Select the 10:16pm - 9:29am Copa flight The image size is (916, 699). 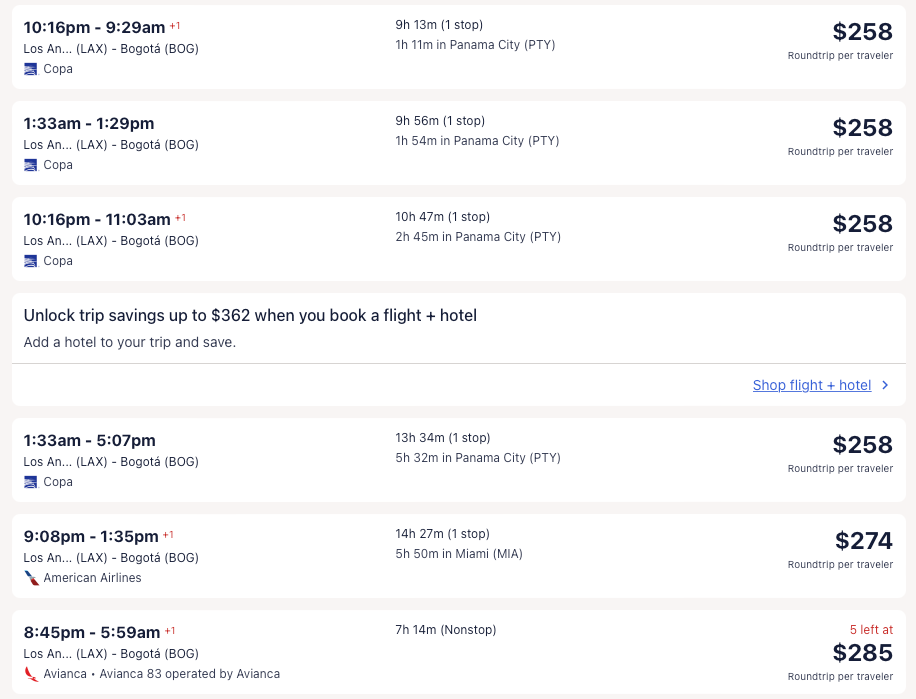coord(95,28)
